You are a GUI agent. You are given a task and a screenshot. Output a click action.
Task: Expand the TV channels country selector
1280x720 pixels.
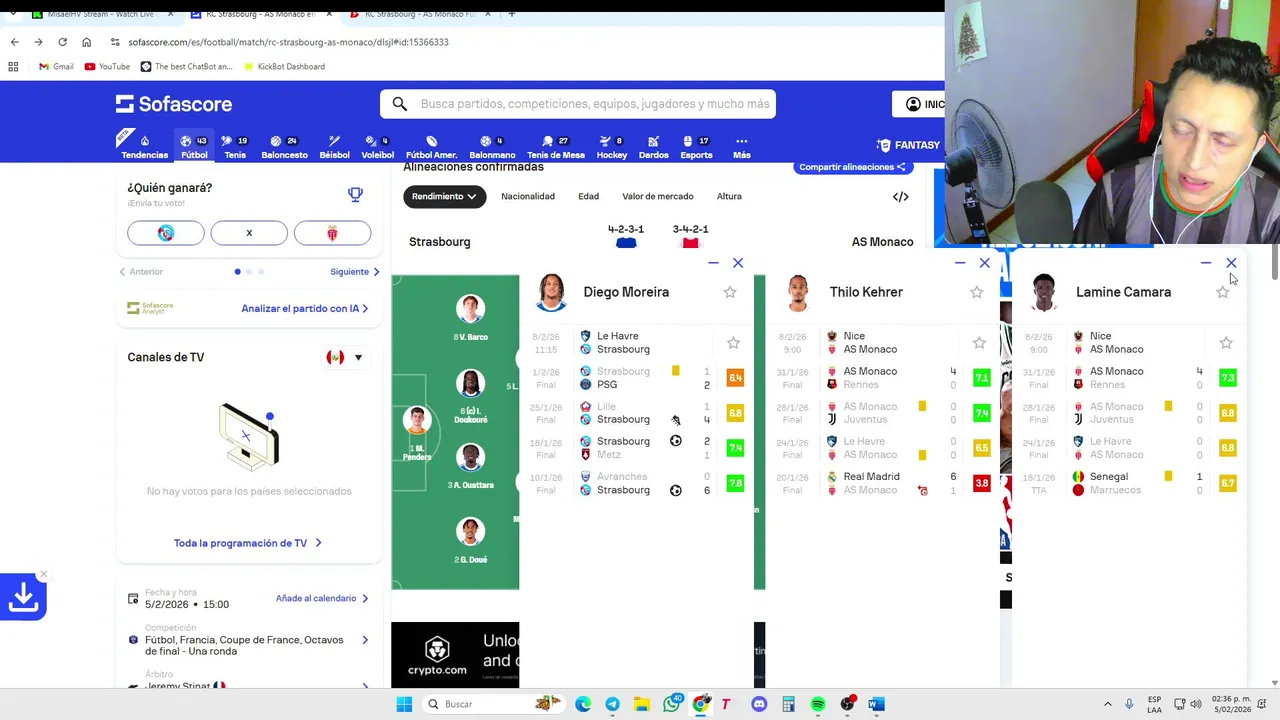coord(345,357)
